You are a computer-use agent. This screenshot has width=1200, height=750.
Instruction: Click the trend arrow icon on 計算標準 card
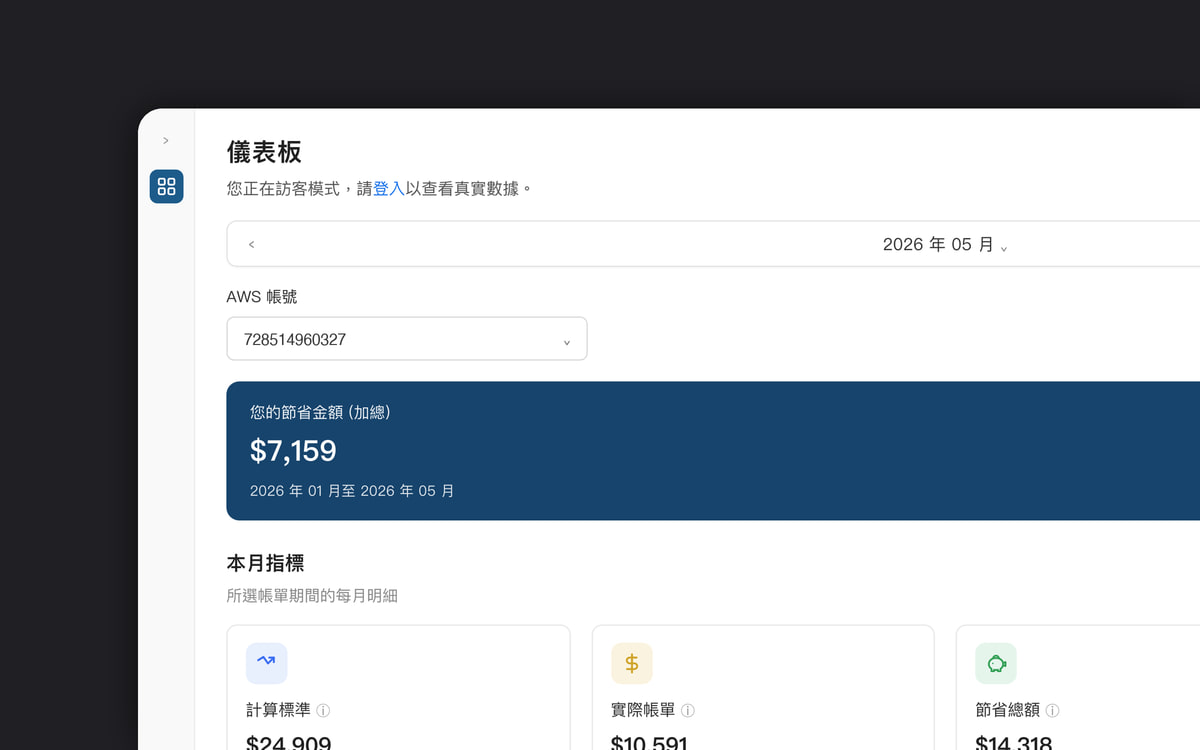click(266, 663)
